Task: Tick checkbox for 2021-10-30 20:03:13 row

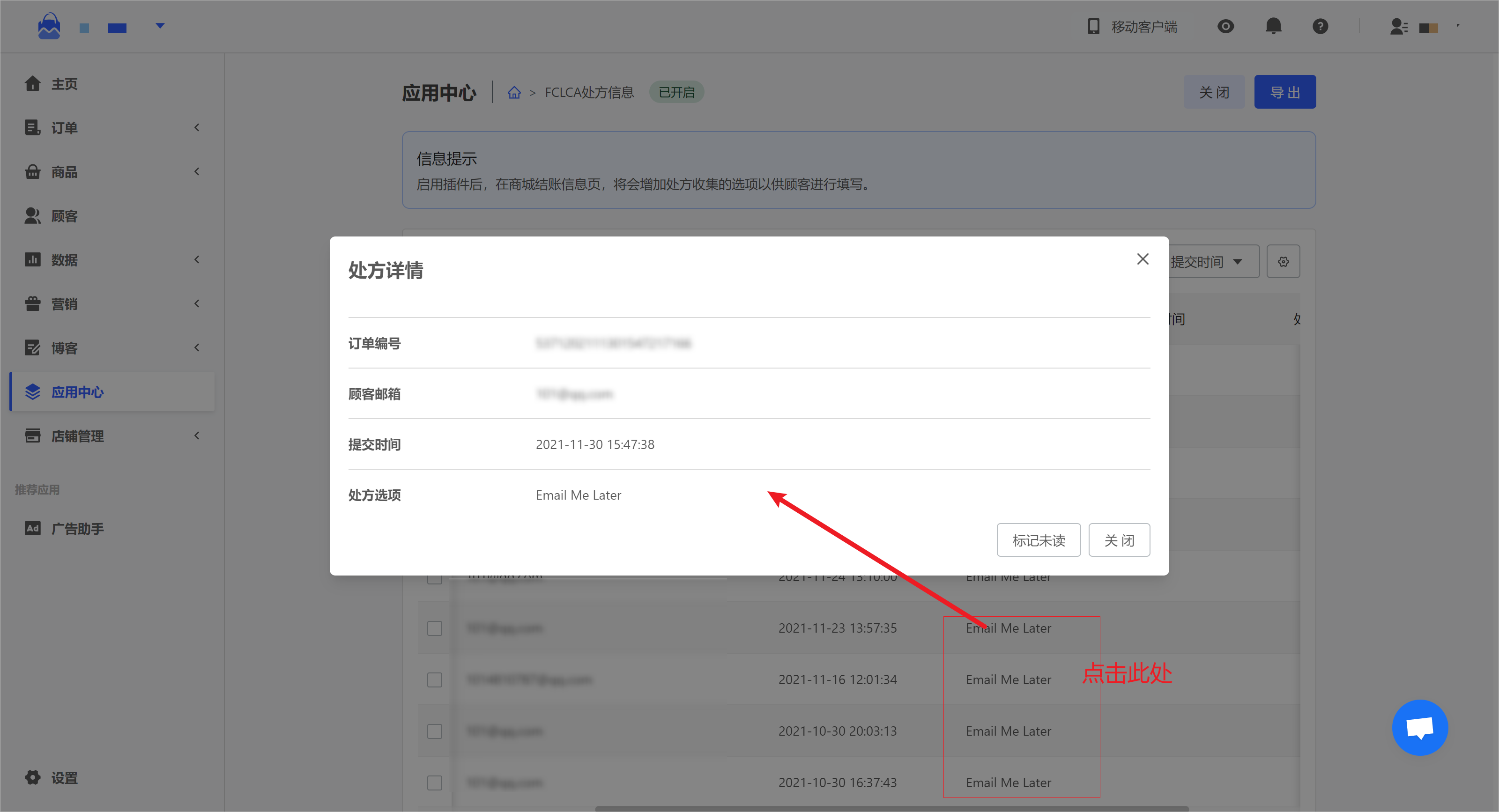Action: point(435,731)
